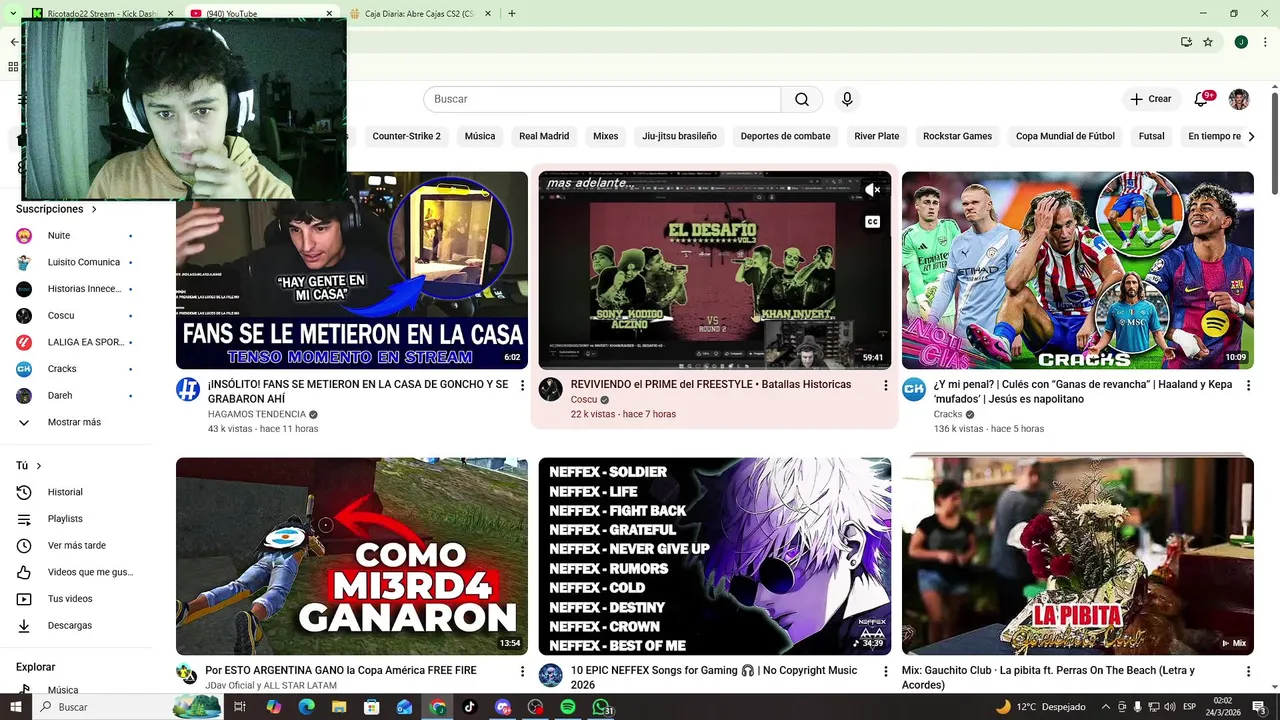
Task: Select the Real Madrid filter chip
Action: 544,136
